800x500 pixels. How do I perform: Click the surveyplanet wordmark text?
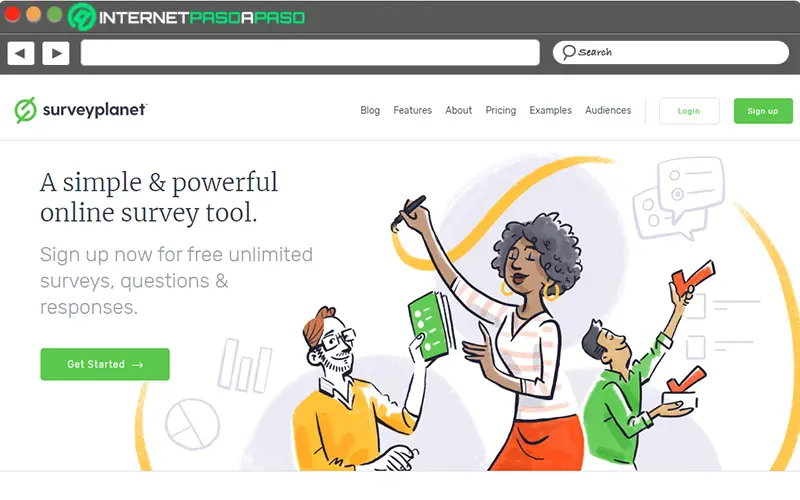pos(94,110)
